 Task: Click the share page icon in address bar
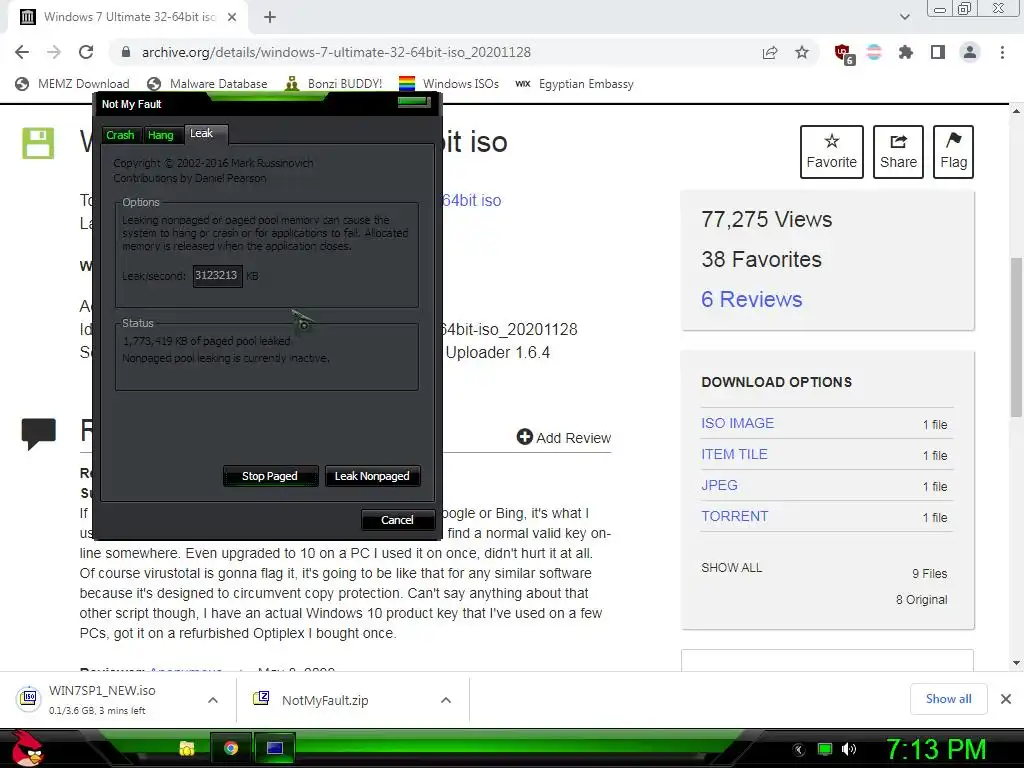(770, 52)
